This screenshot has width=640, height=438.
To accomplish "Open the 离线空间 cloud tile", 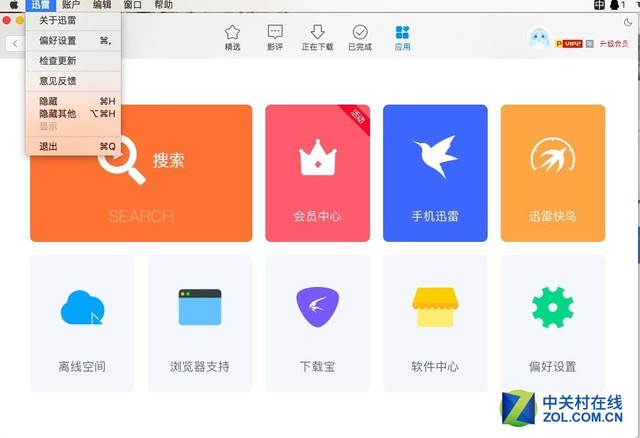I will click(x=82, y=323).
